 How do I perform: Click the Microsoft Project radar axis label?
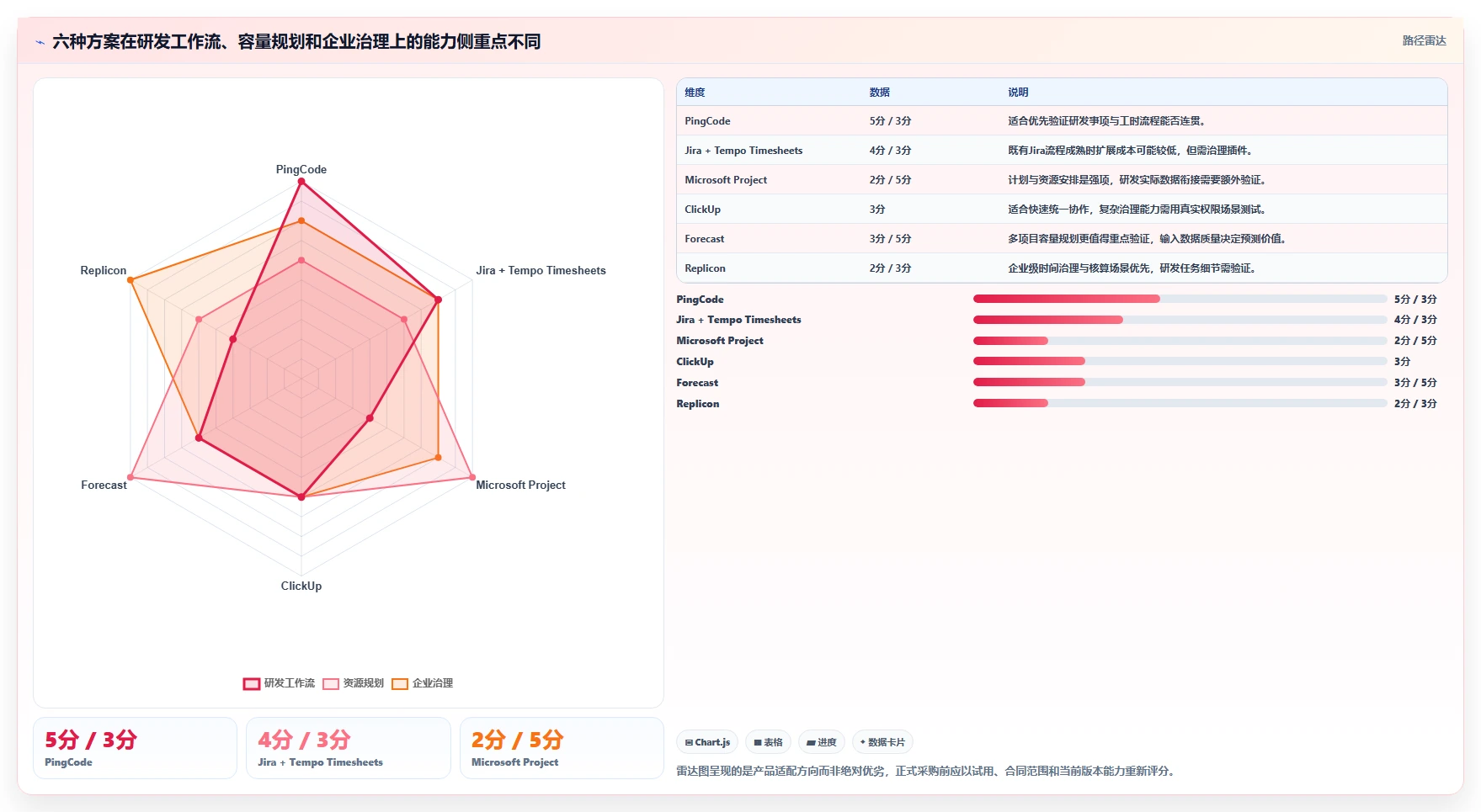click(520, 485)
